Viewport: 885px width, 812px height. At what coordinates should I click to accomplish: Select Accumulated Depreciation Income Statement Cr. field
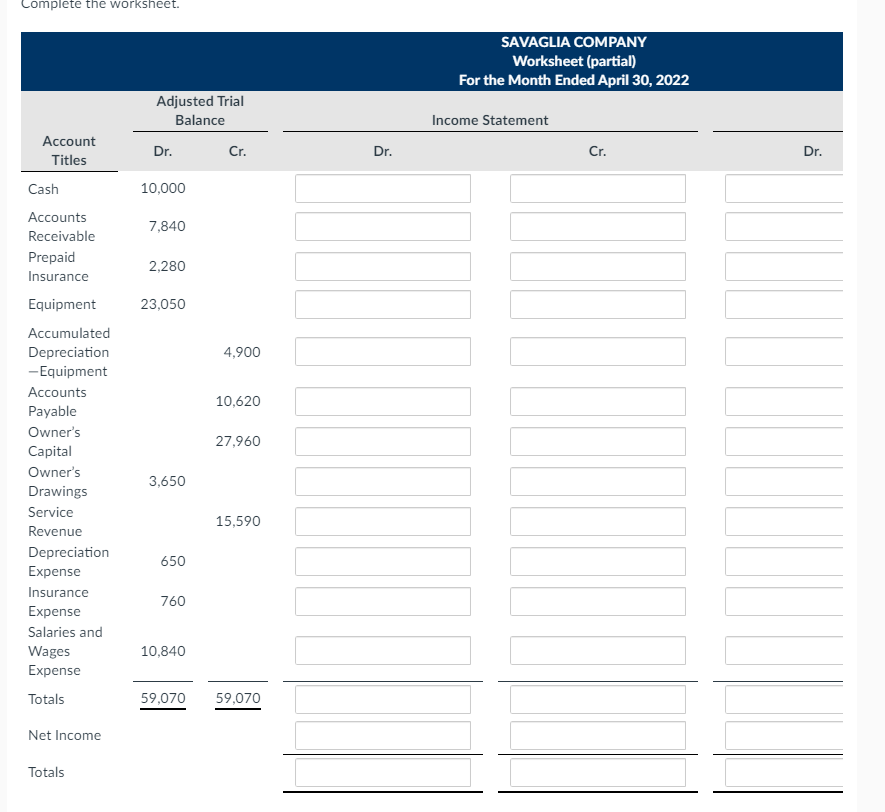[598, 352]
